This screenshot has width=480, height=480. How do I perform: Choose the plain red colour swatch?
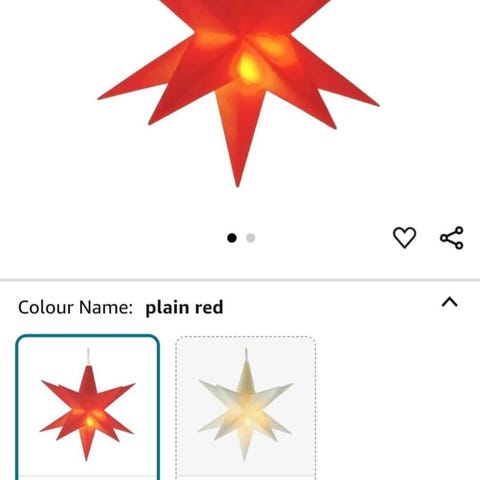click(88, 407)
